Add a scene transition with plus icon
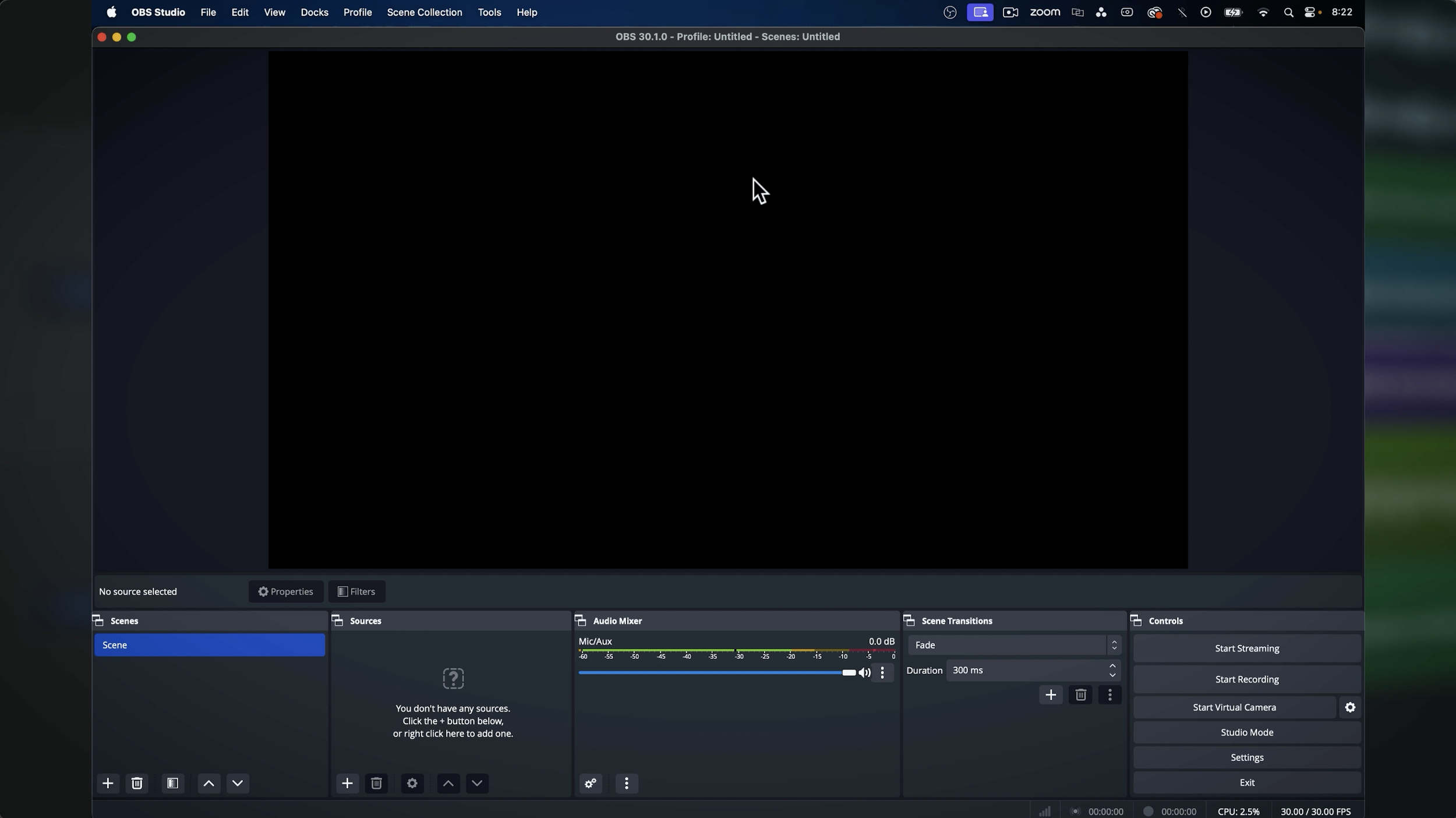The image size is (1456, 818). [x=1051, y=695]
